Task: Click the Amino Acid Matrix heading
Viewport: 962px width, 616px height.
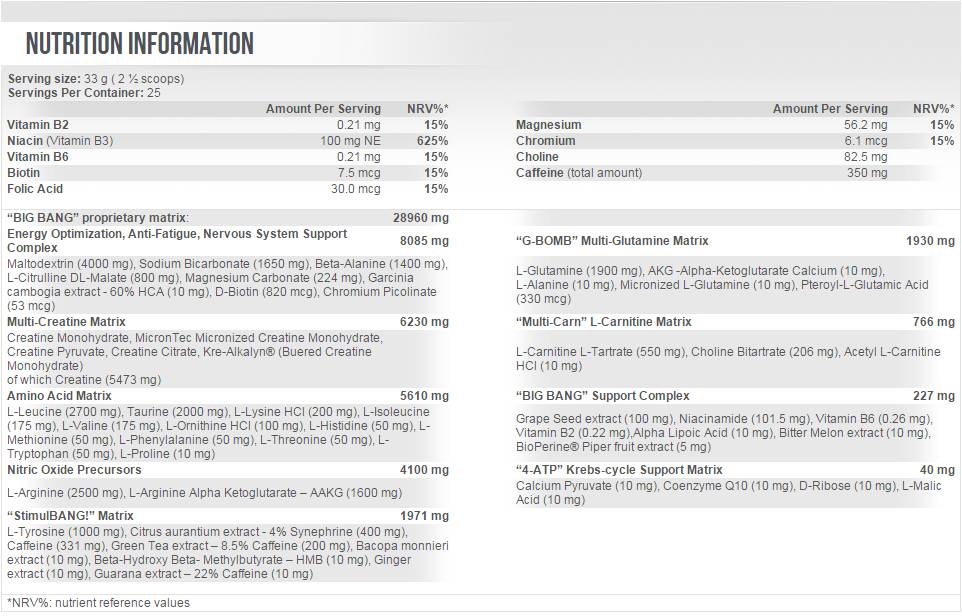Action: coord(59,396)
